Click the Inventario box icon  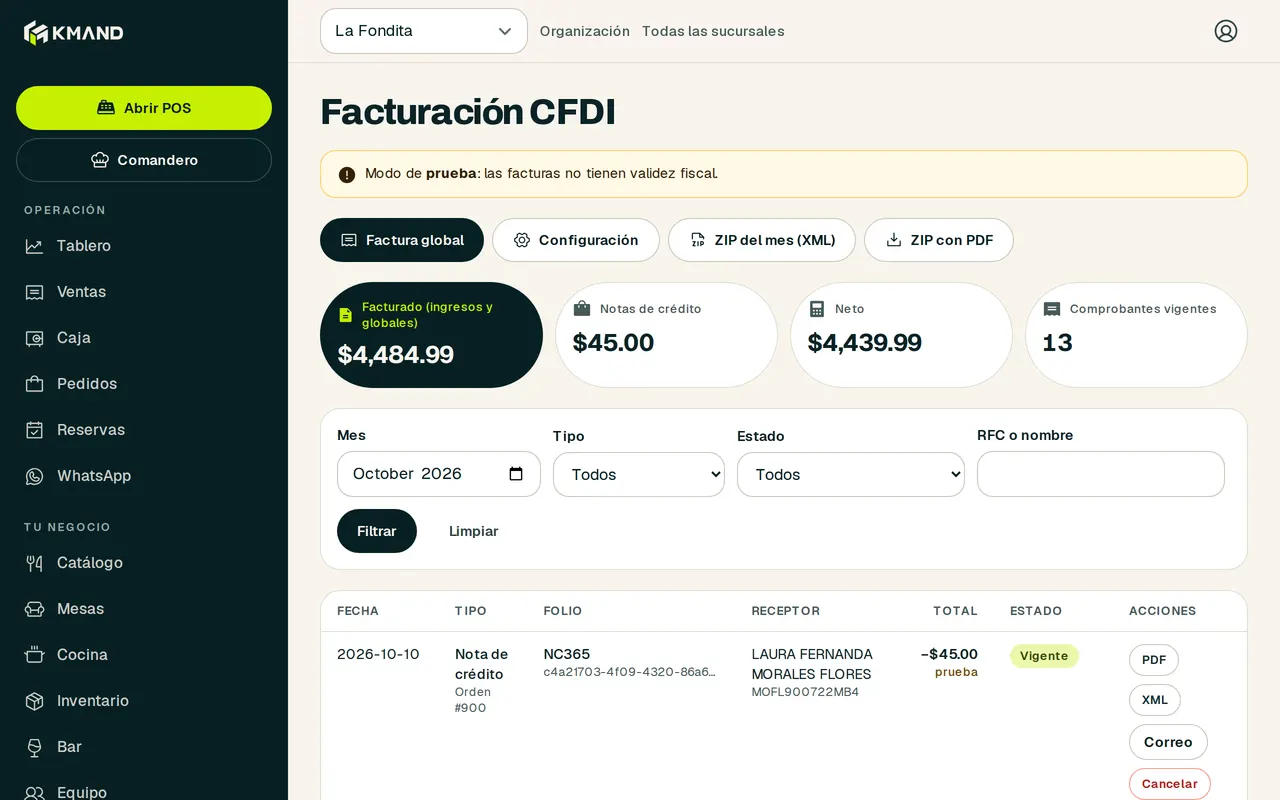[35, 701]
